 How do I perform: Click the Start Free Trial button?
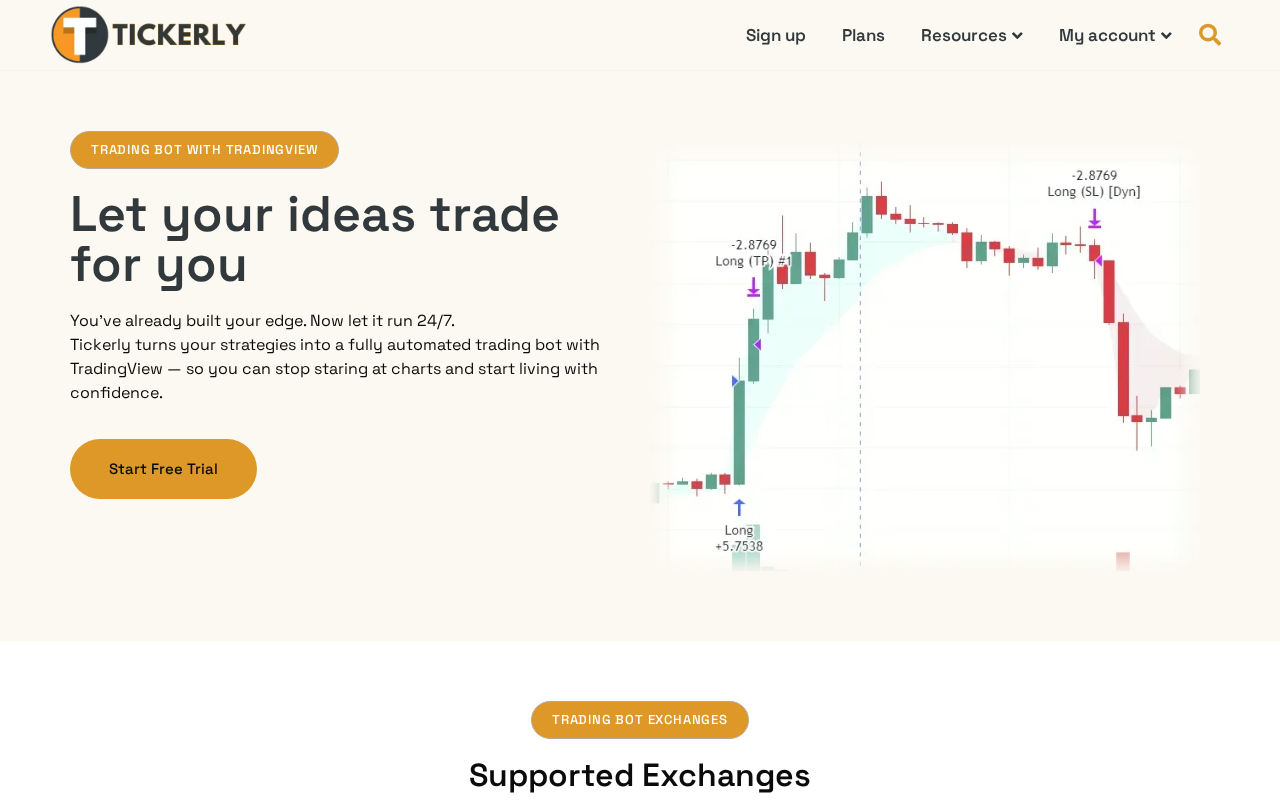click(163, 469)
